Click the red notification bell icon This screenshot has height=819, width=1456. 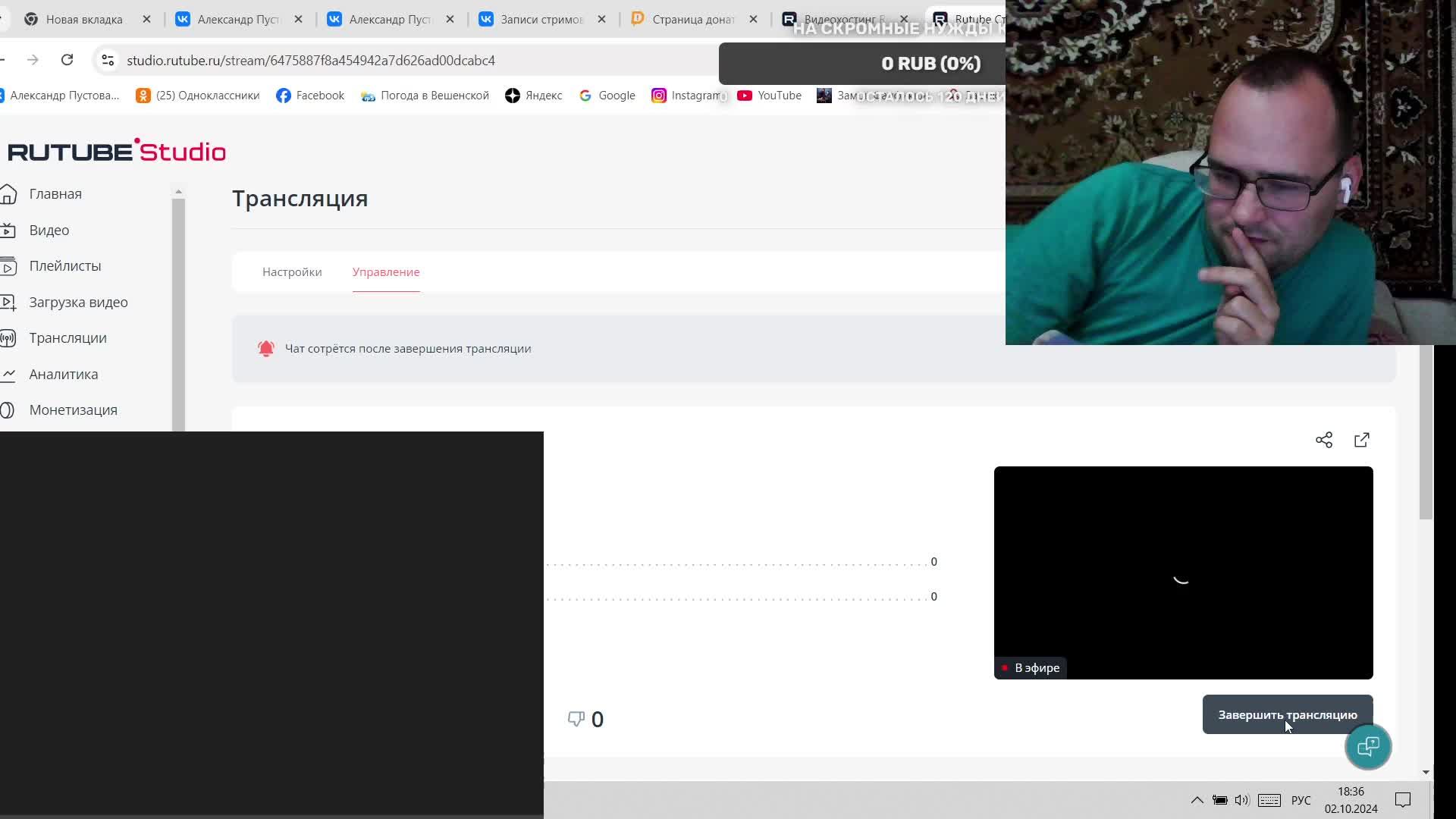coord(265,349)
